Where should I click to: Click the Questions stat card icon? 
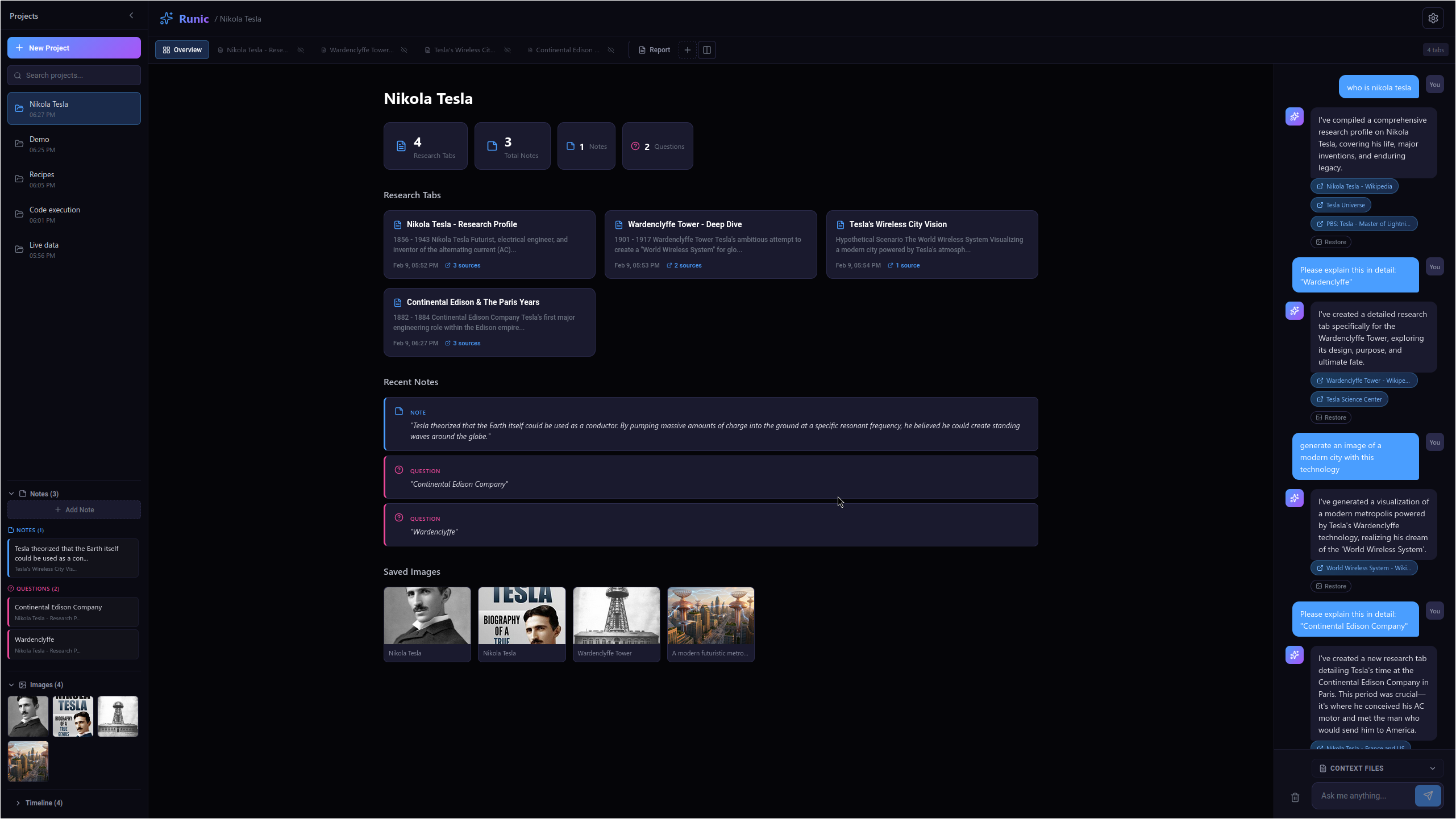pos(635,146)
